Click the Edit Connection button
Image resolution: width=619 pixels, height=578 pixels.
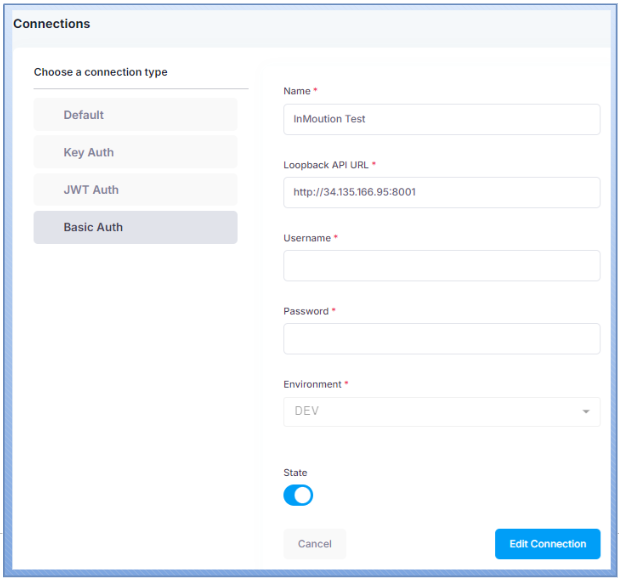coord(547,544)
